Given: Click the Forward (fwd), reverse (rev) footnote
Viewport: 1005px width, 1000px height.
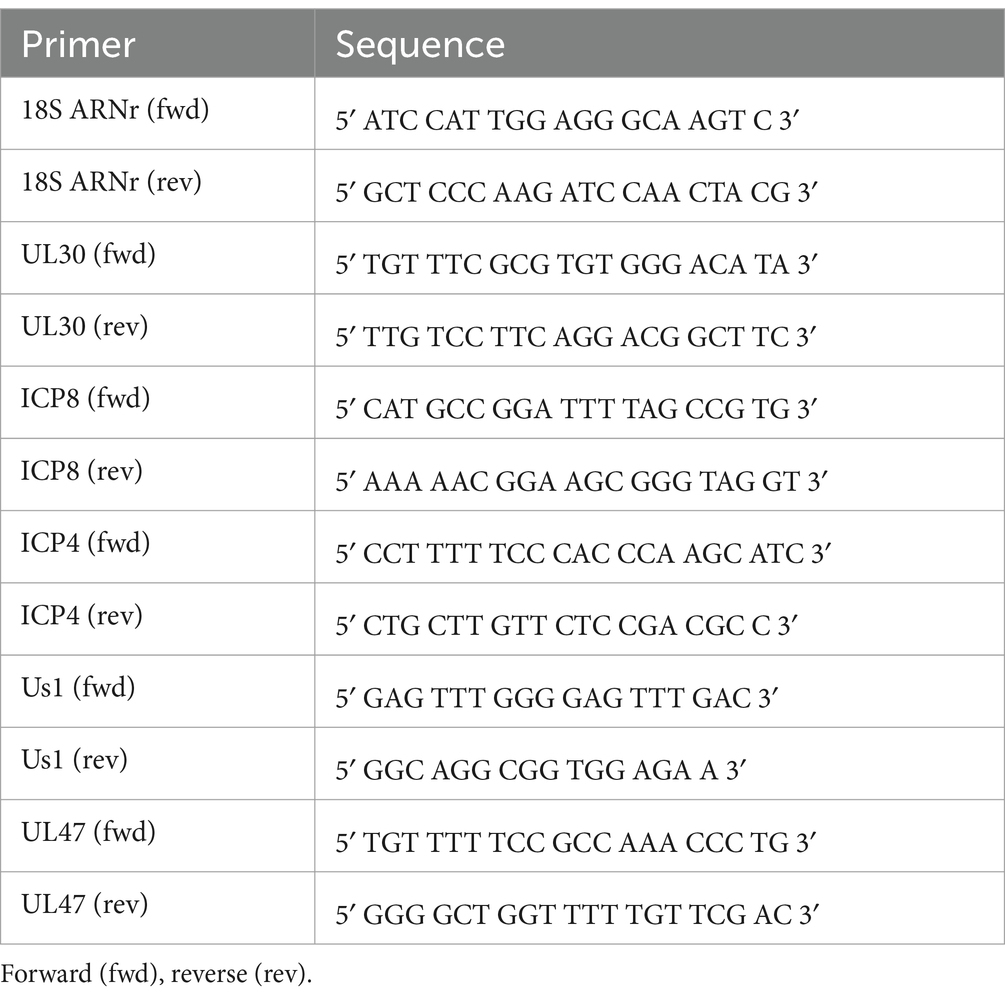Looking at the screenshot, I should [x=156, y=974].
